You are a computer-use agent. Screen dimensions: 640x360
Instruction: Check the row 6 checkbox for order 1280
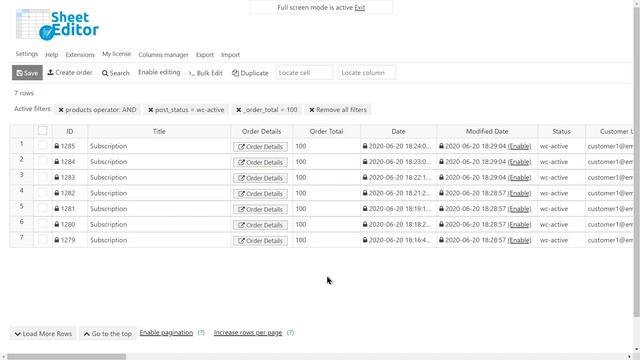pyautogui.click(x=42, y=224)
